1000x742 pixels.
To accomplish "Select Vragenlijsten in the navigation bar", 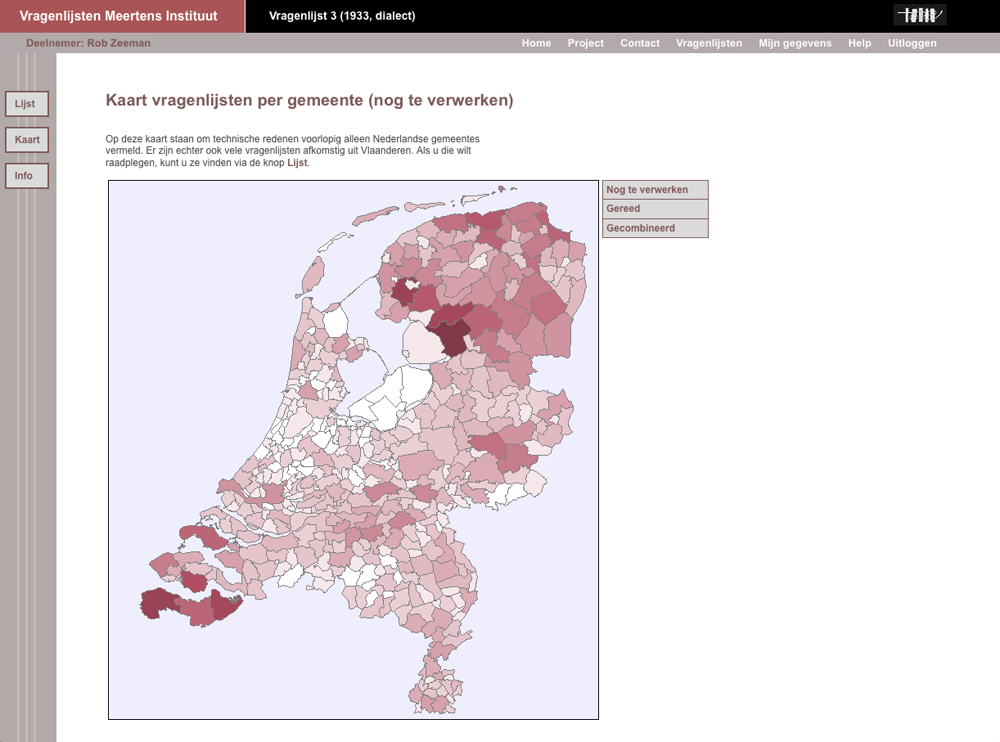I will click(709, 43).
